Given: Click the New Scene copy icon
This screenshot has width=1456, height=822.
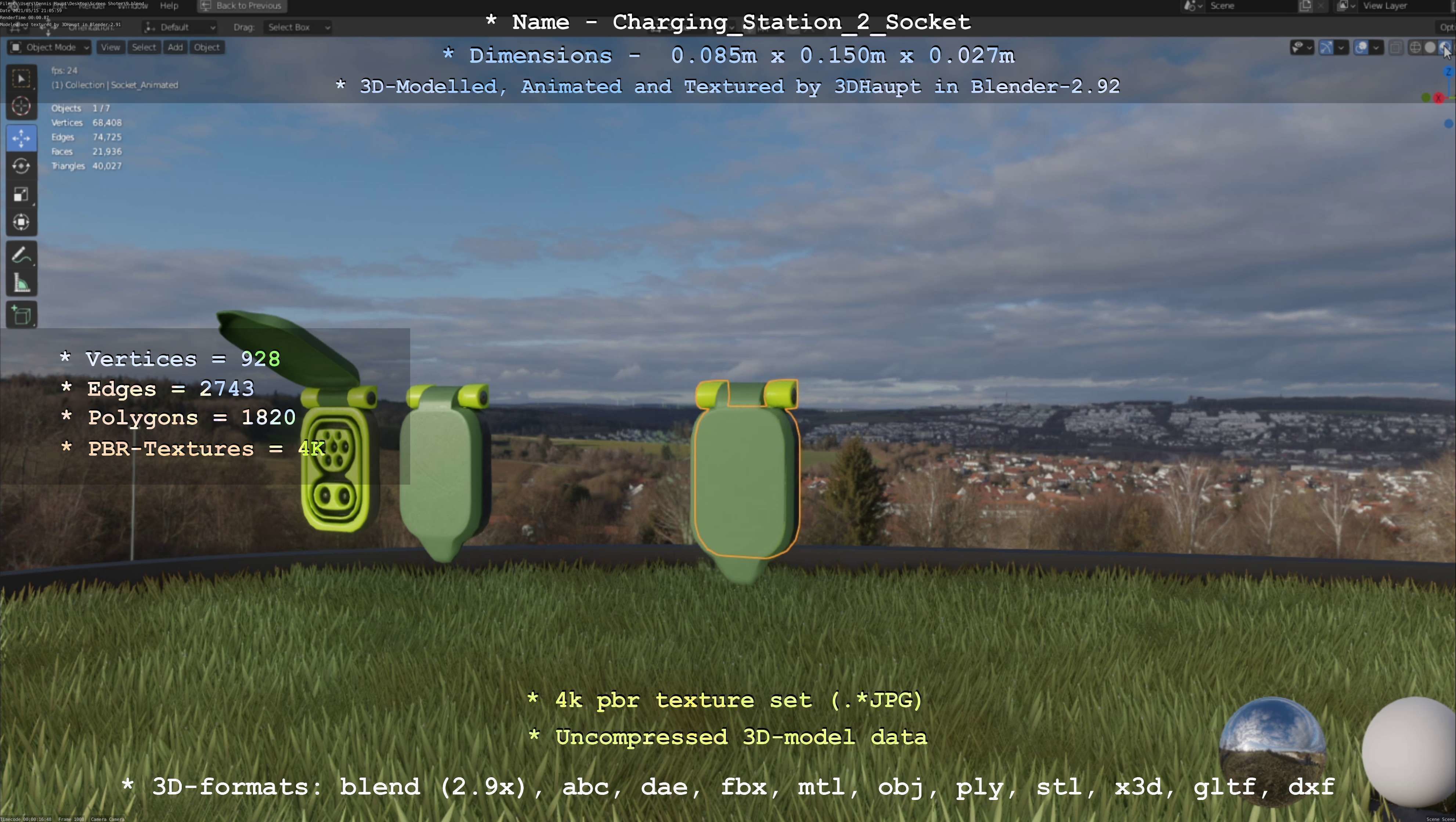Looking at the screenshot, I should point(1306,6).
